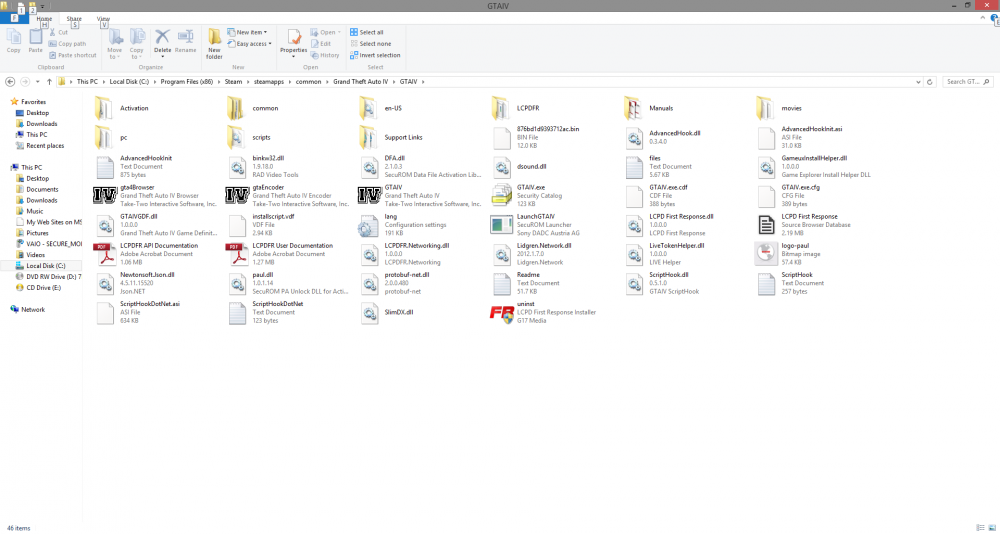Select the lang configuration settings file
The image size is (1000, 534).
[x=403, y=225]
